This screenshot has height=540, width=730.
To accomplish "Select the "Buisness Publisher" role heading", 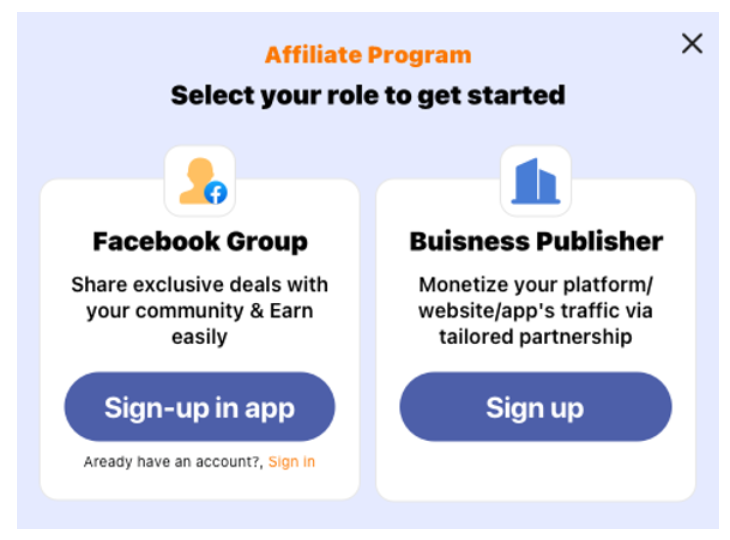I will [536, 241].
